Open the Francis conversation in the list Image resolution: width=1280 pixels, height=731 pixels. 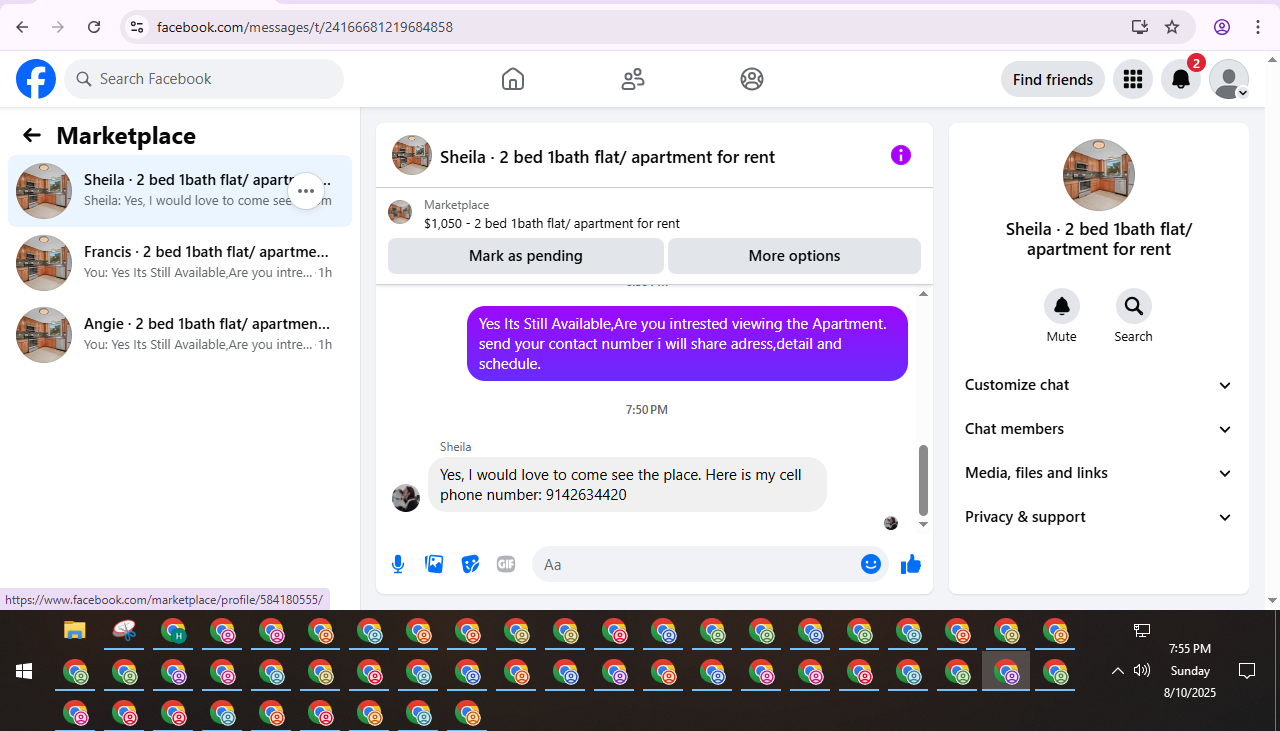tap(180, 263)
